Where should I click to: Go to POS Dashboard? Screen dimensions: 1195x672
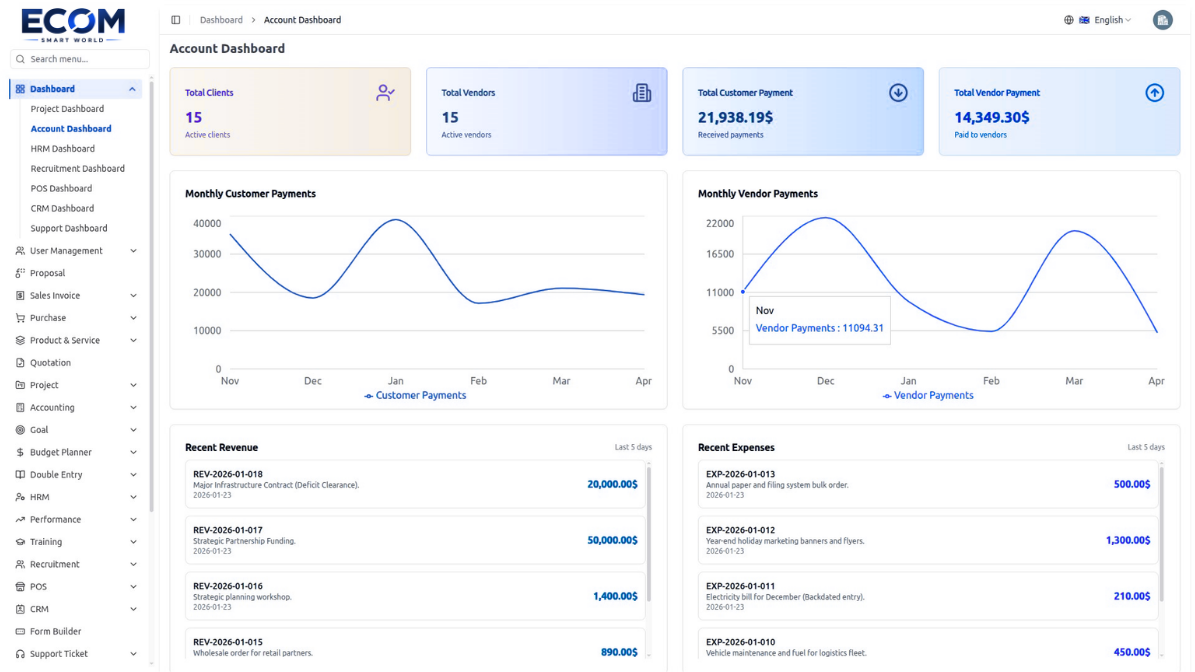point(61,188)
